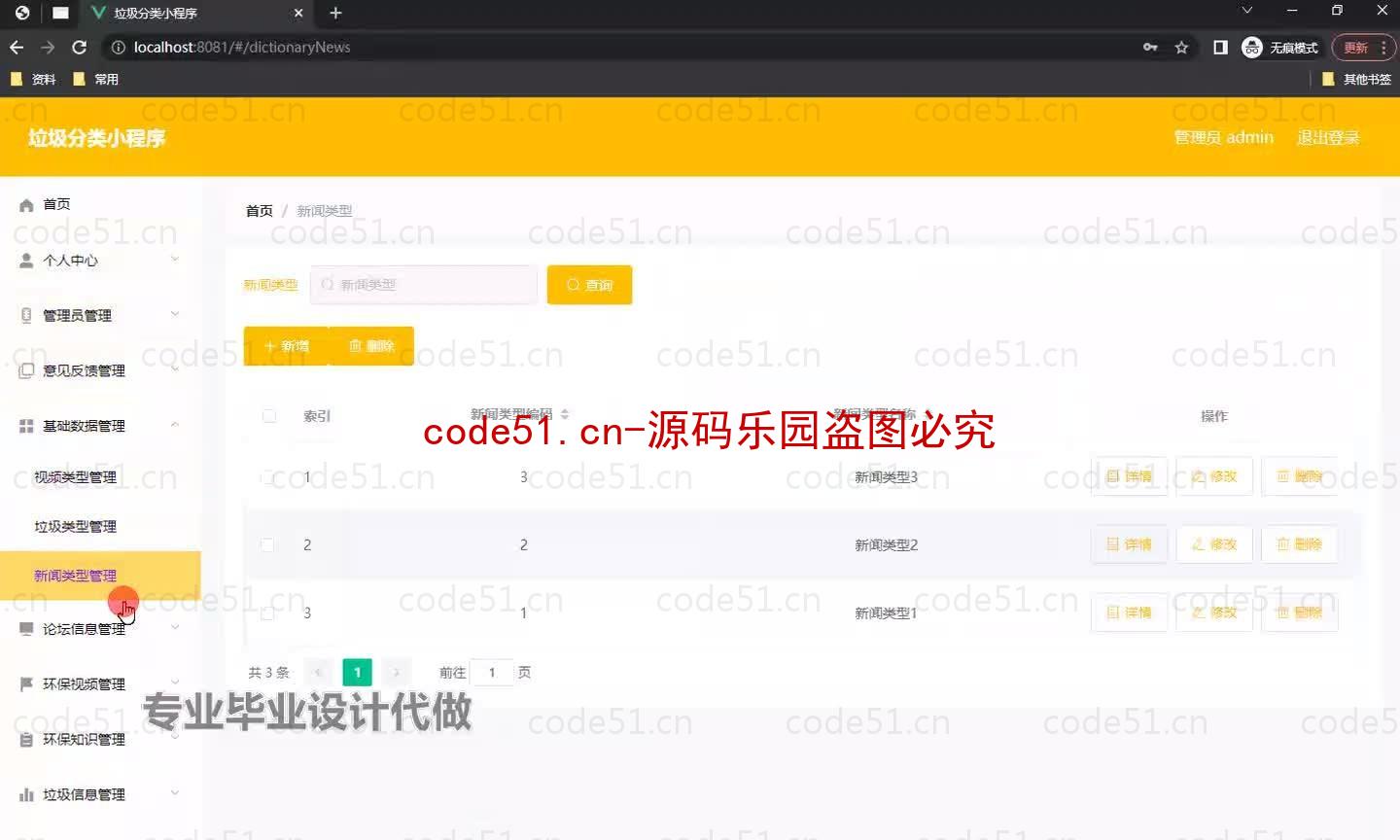Check the row for 新闻类型3
Viewport: 1400px width, 840px height.
267,477
